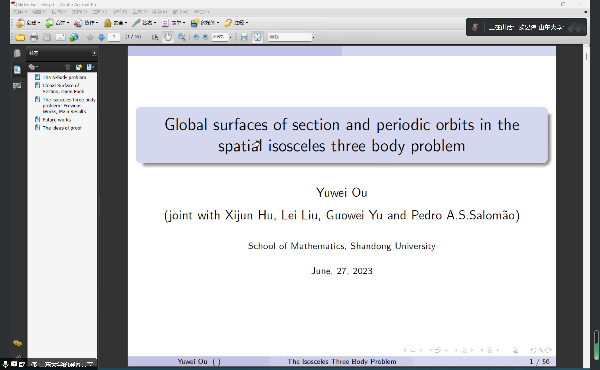Open the first menu in menu bar
Screen dimensions: 600x370
(20, 12)
